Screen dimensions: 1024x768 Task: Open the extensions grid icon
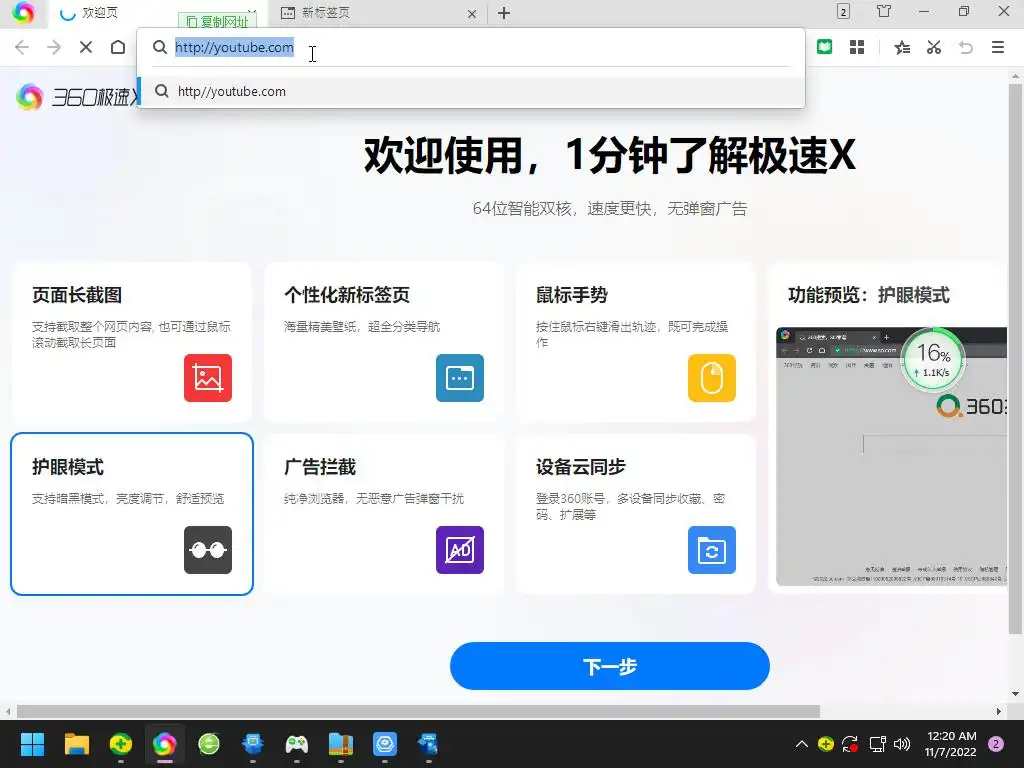pos(857,47)
